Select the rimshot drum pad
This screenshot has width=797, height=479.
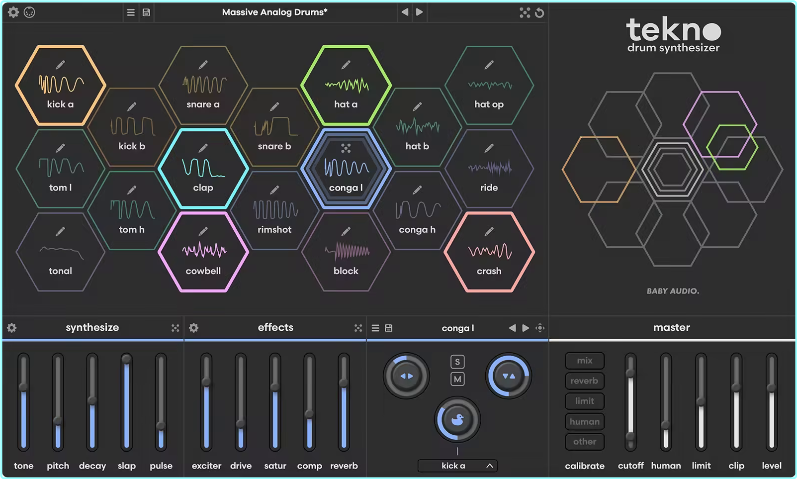[x=274, y=211]
